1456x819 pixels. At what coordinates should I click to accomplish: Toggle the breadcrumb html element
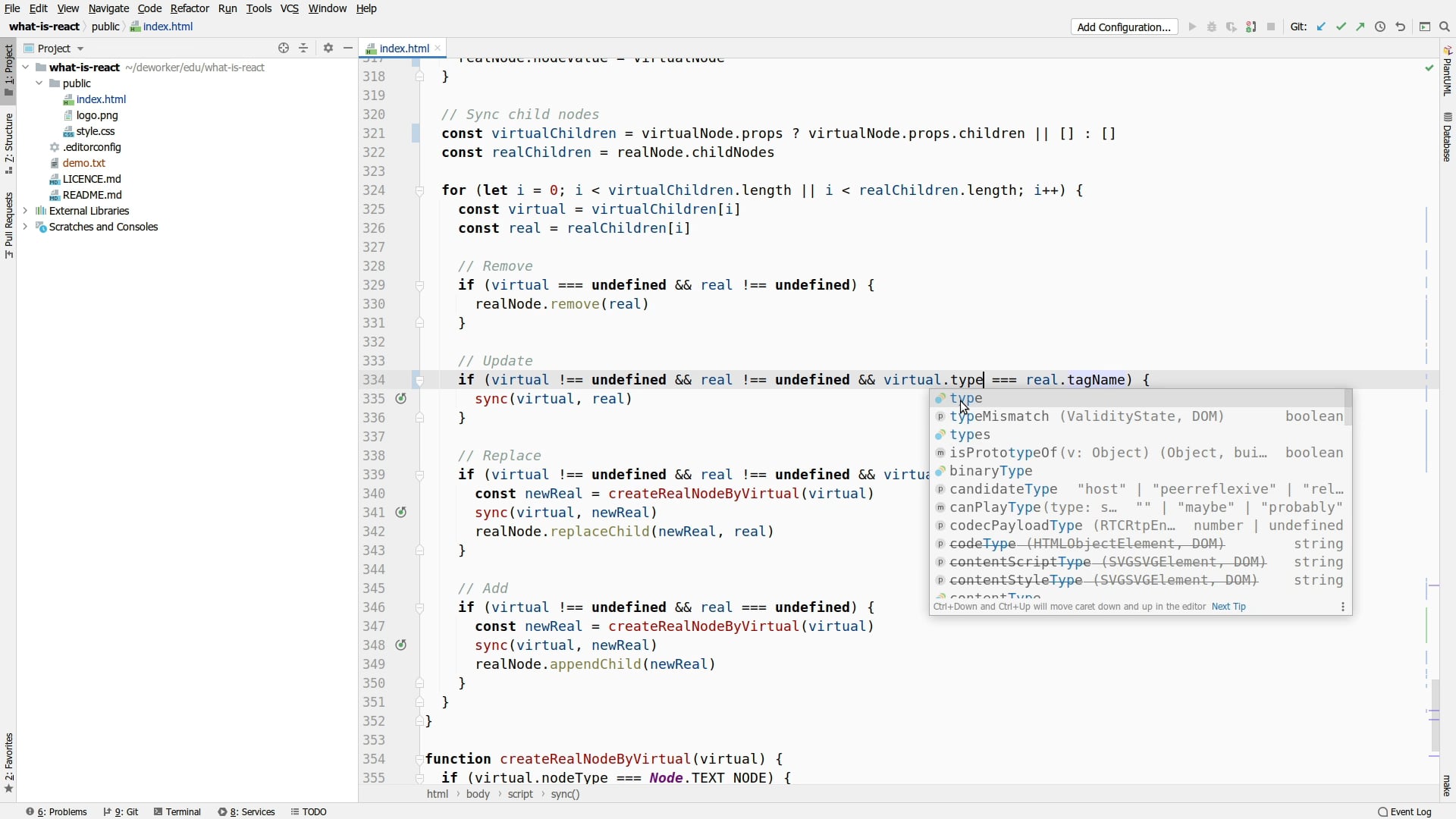[x=437, y=793]
